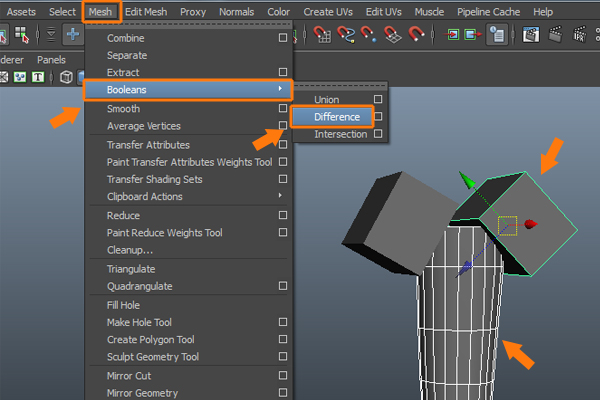Click the blue Z-axis manipulator arrow
Image resolution: width=600 pixels, height=400 pixels.
(x=465, y=267)
